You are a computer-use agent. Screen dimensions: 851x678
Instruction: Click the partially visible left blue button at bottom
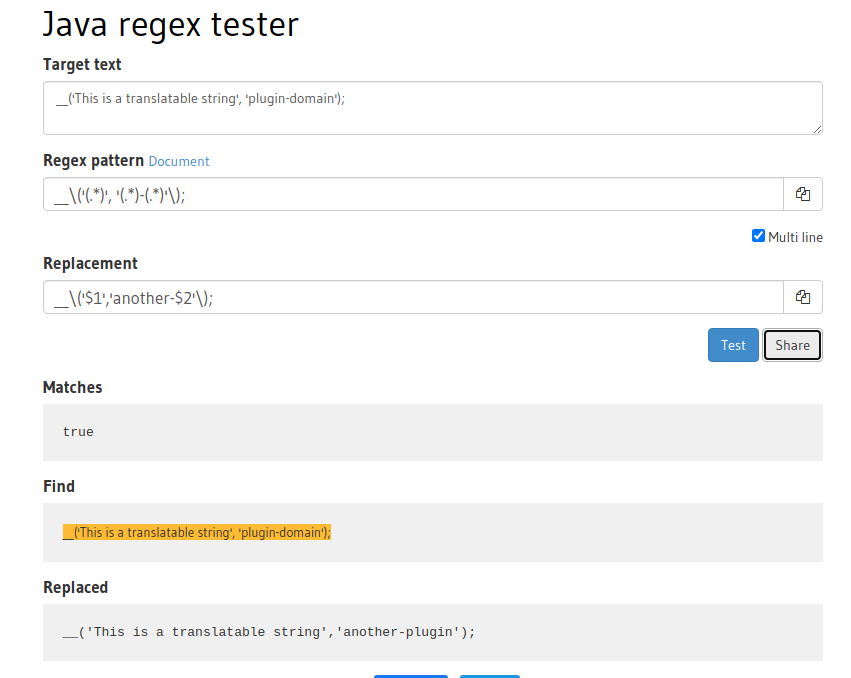click(411, 676)
